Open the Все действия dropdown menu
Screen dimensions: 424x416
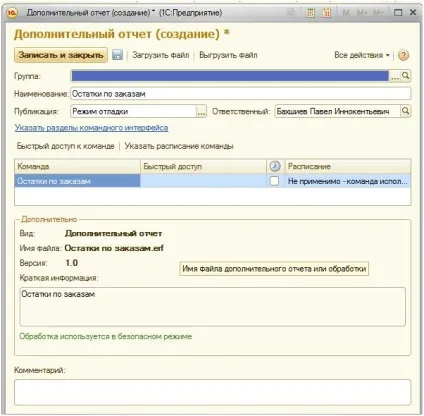pyautogui.click(x=362, y=55)
